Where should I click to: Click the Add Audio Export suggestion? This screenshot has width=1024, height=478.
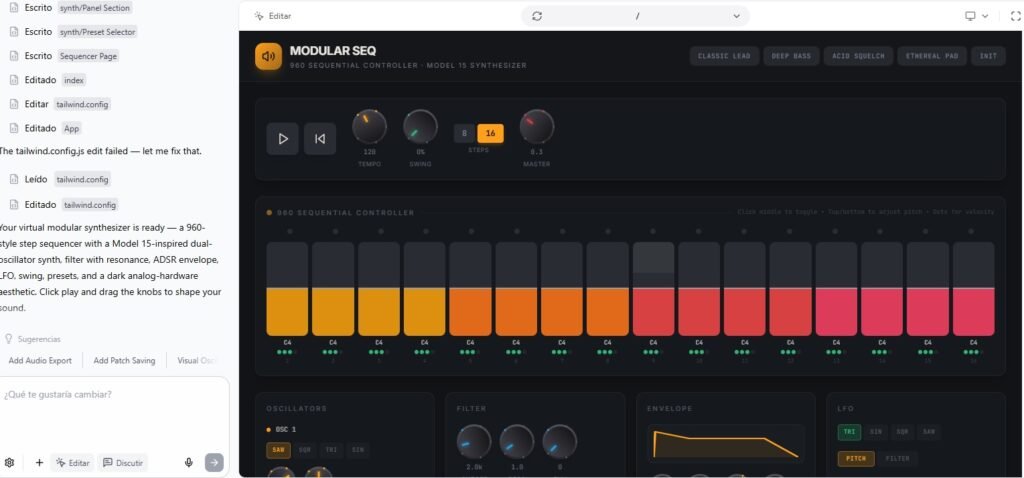pyautogui.click(x=40, y=360)
